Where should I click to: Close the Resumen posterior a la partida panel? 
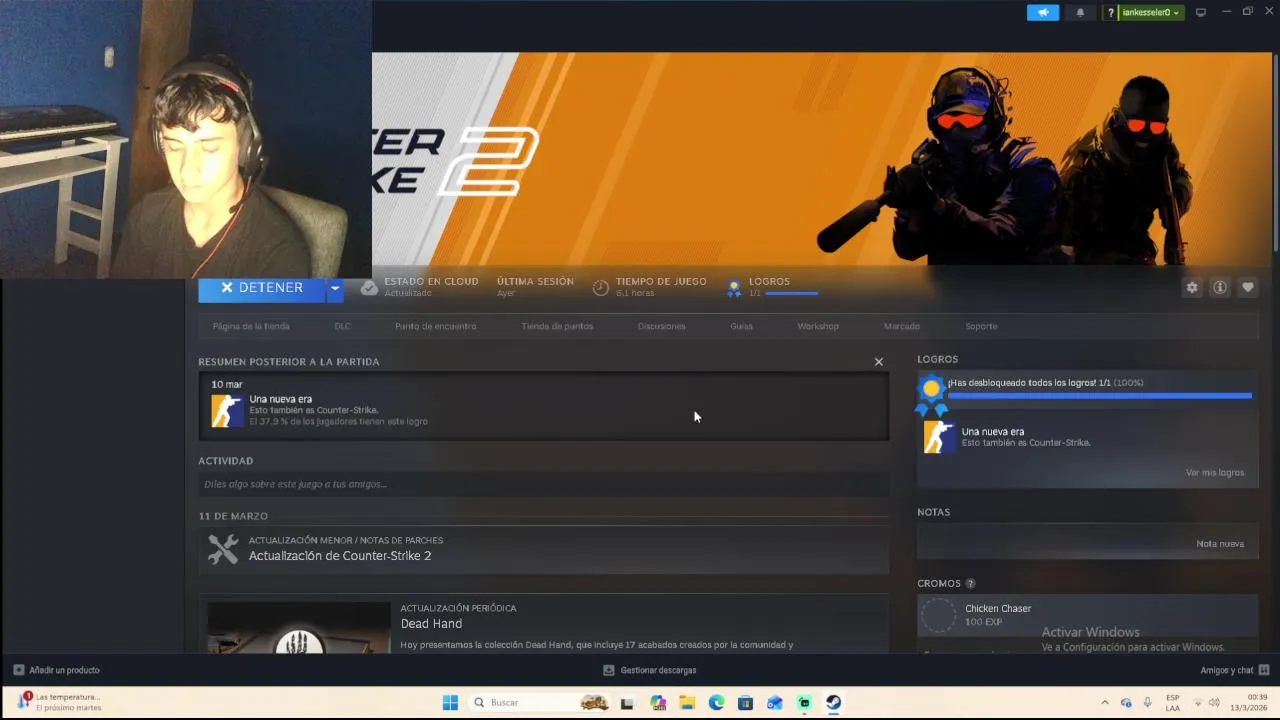879,362
